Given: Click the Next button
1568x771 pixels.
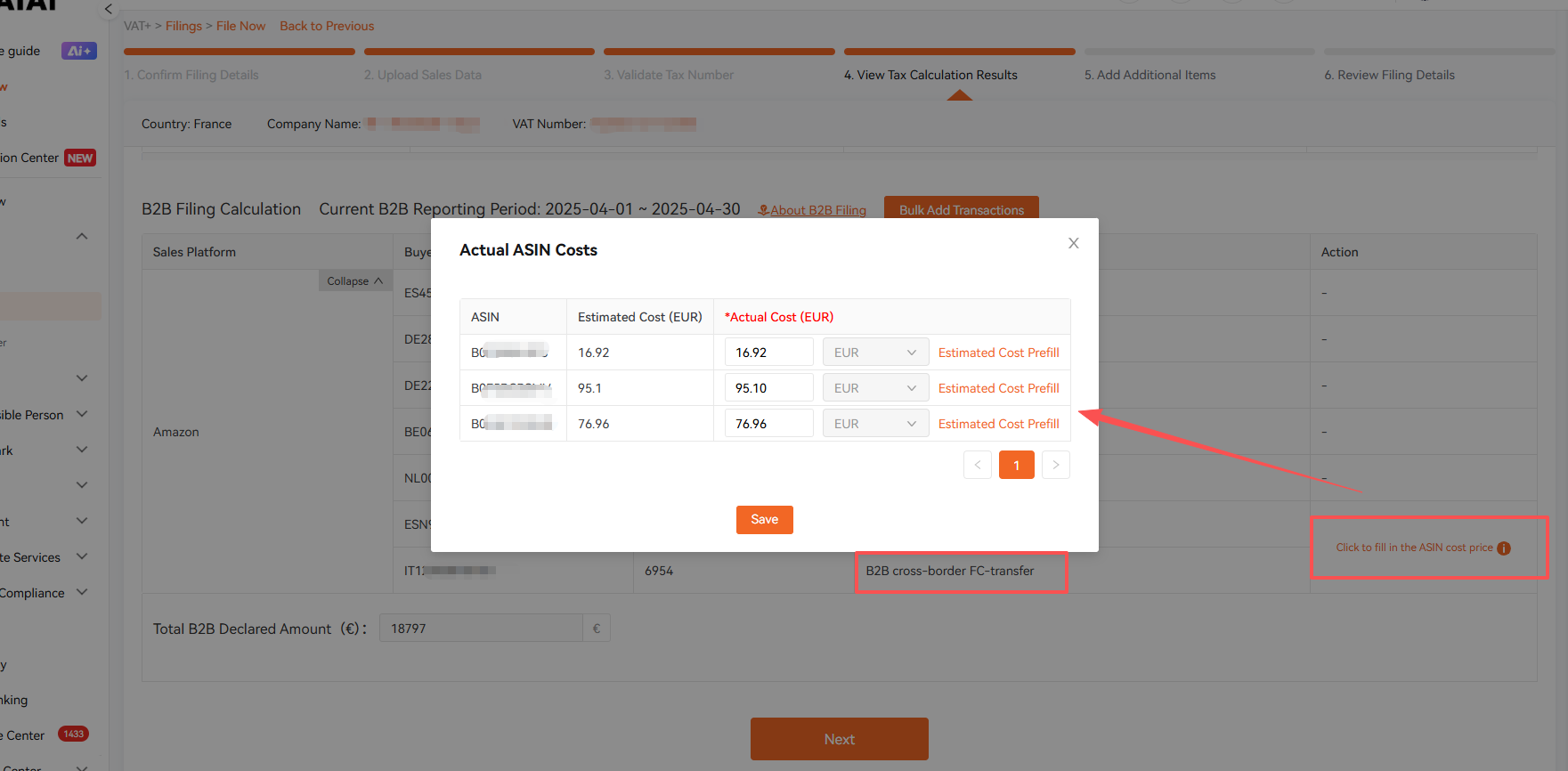Looking at the screenshot, I should (x=839, y=739).
